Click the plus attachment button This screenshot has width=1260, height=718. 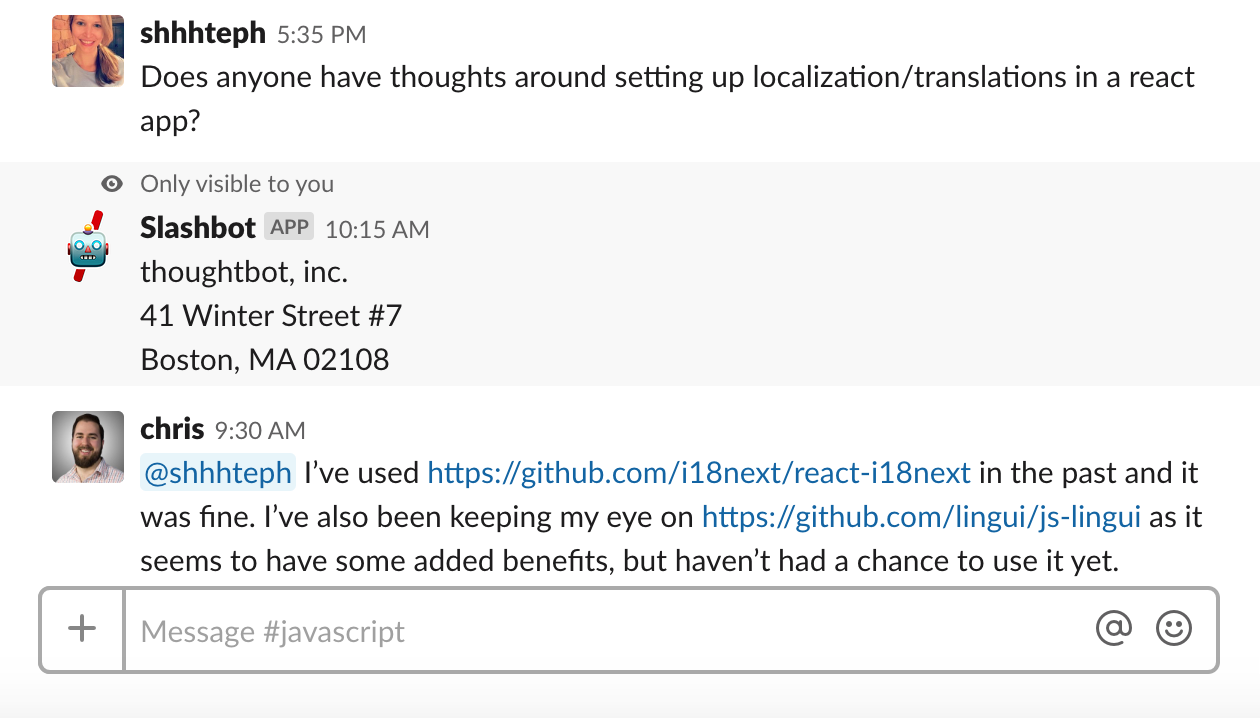pyautogui.click(x=81, y=629)
